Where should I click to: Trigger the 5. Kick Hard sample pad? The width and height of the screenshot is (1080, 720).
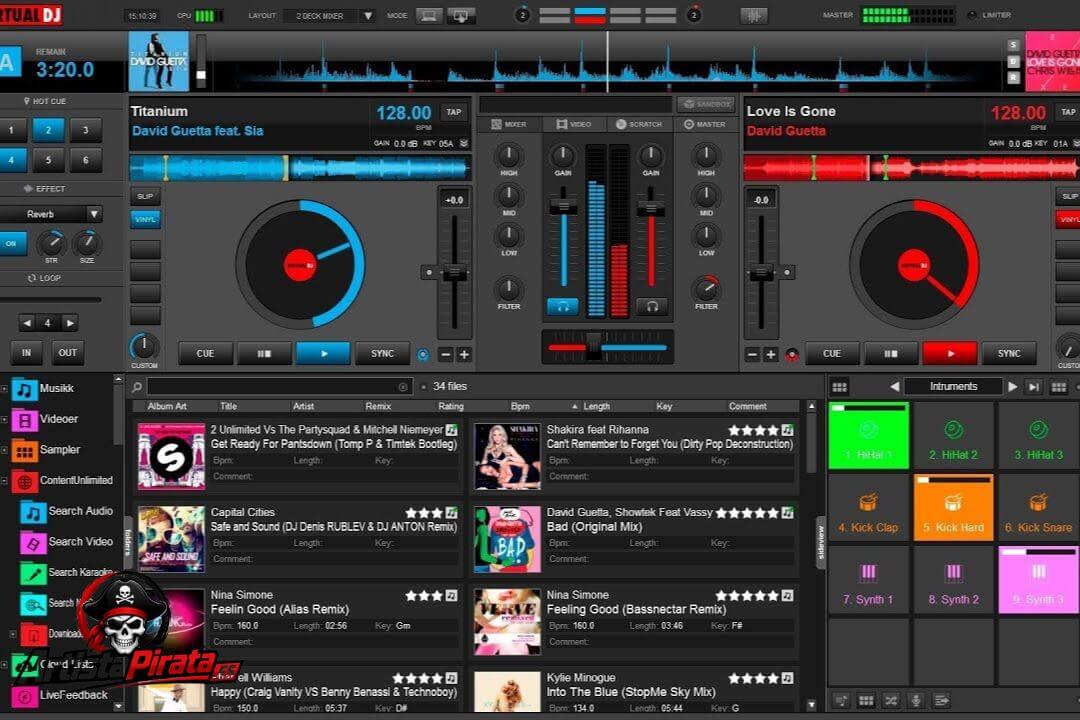(953, 508)
